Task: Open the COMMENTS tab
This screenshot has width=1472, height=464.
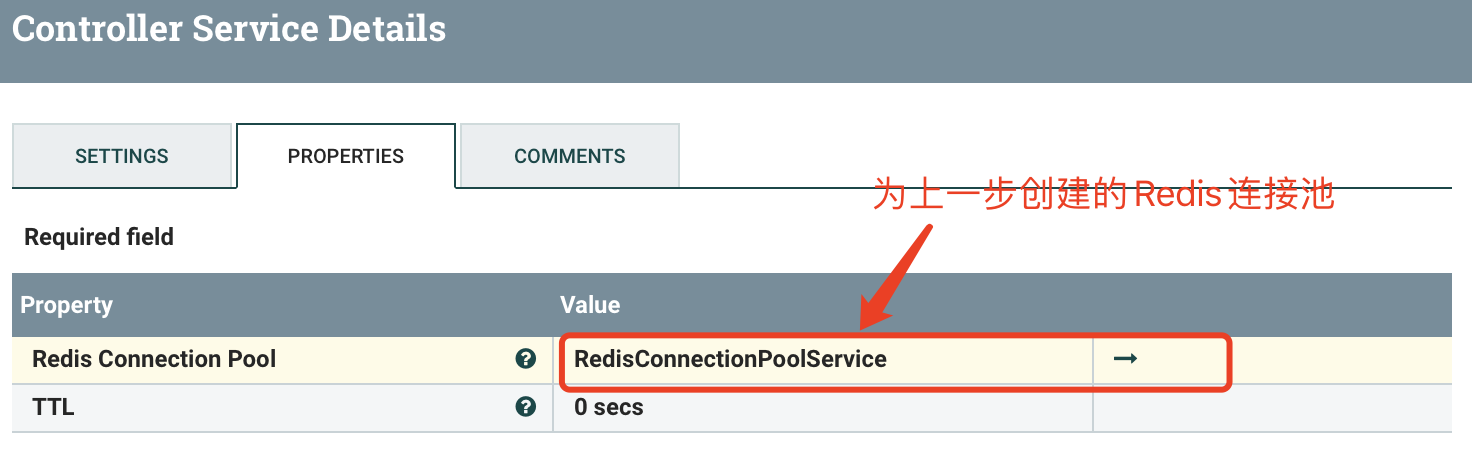Action: point(570,156)
